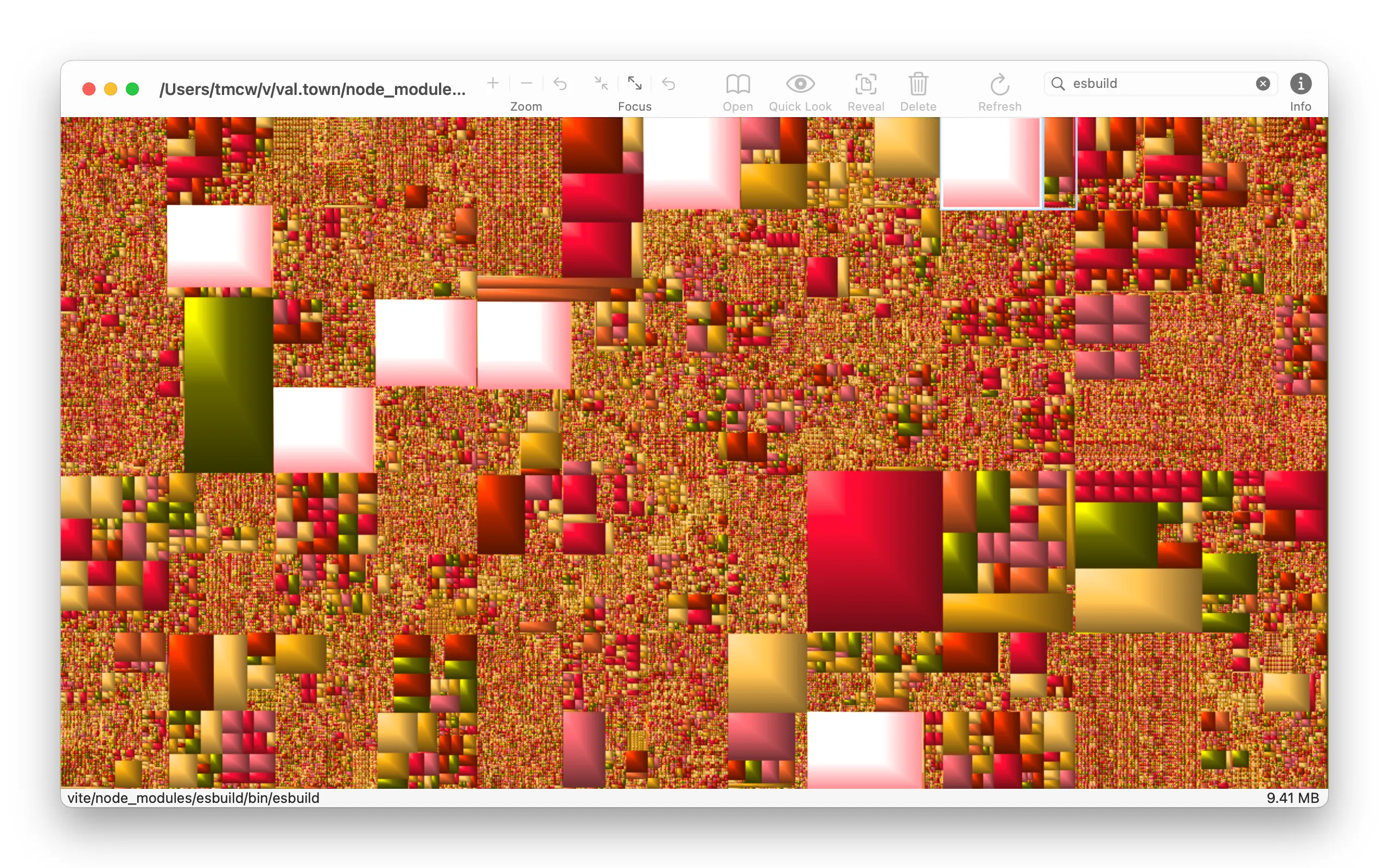The image size is (1389, 868).
Task: Toggle the Info panel
Action: (1300, 84)
